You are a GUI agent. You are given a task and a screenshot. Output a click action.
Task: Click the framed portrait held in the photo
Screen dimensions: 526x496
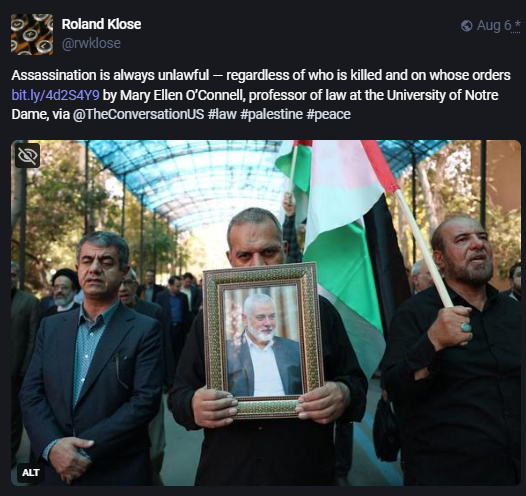[264, 340]
